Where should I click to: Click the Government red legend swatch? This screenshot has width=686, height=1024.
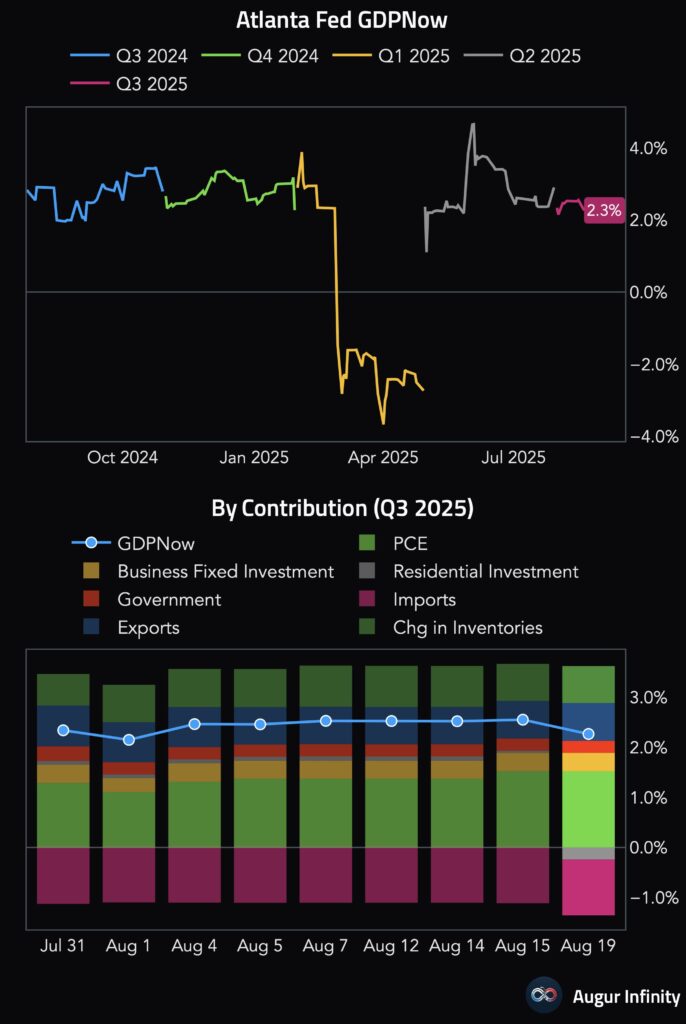(x=92, y=600)
